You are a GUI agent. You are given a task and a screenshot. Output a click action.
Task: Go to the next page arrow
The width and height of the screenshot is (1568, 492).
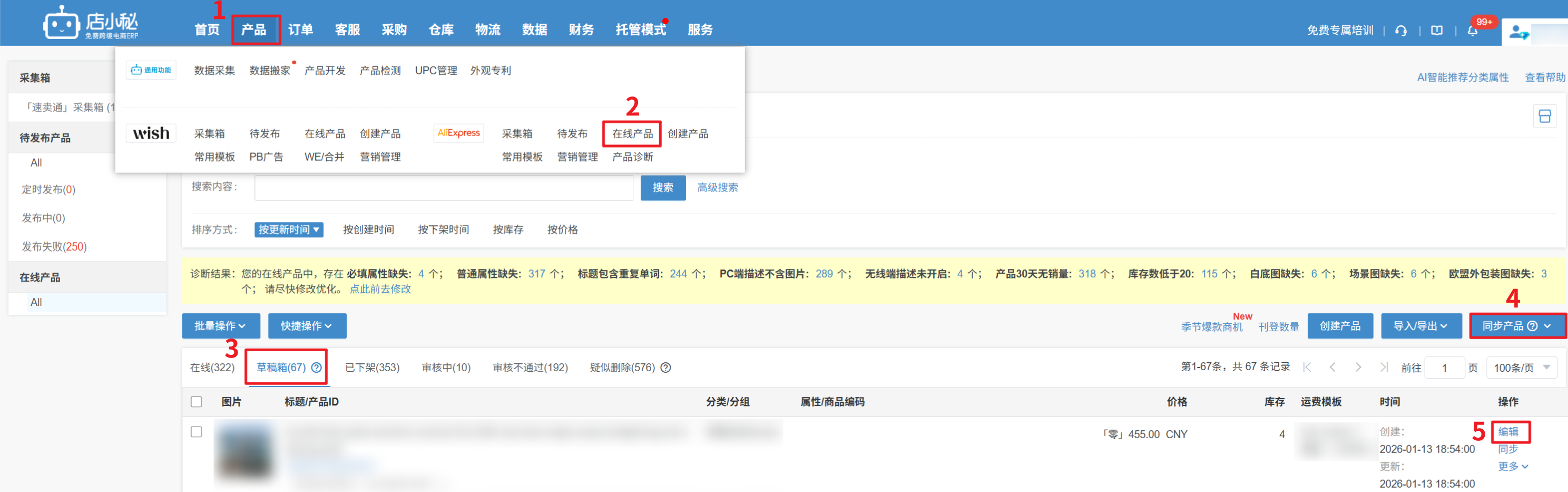1358,367
